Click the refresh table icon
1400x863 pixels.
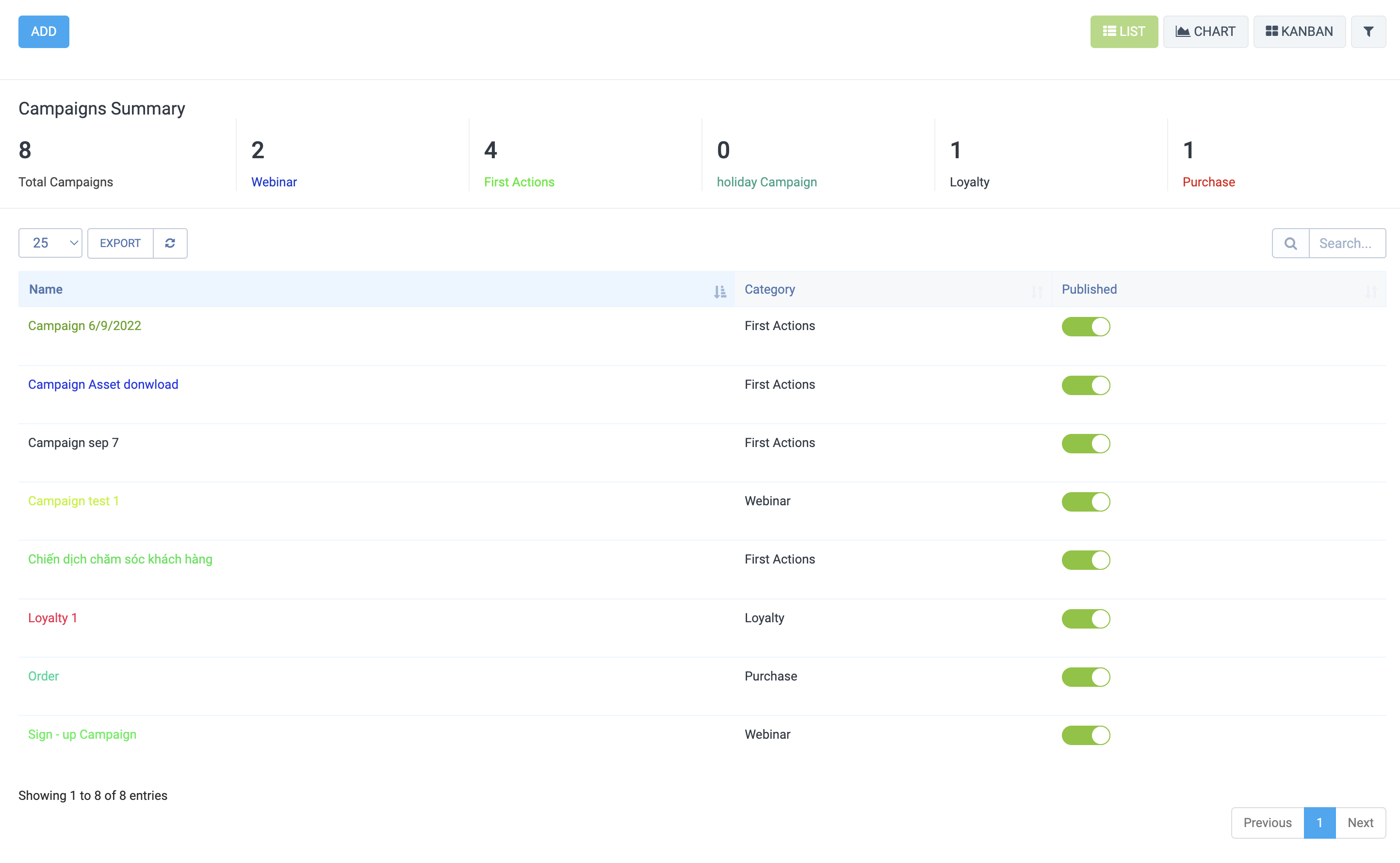click(170, 243)
